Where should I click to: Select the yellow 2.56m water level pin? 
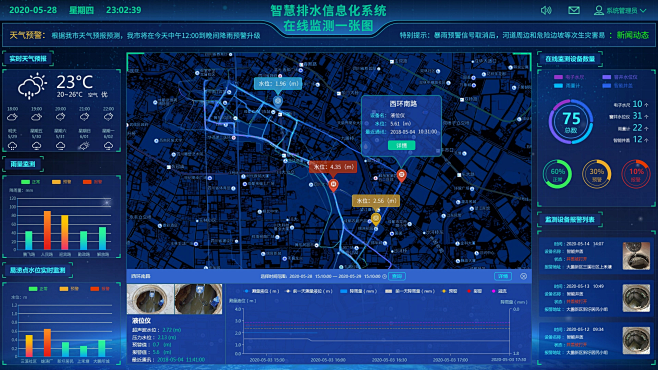click(376, 219)
